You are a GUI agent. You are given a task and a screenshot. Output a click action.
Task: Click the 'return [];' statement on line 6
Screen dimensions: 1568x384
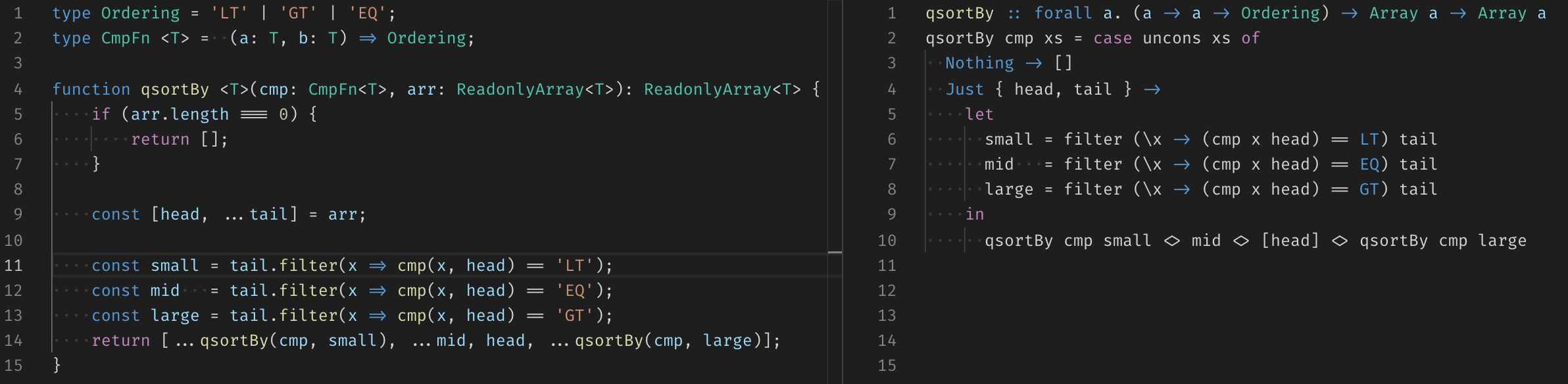[179, 139]
